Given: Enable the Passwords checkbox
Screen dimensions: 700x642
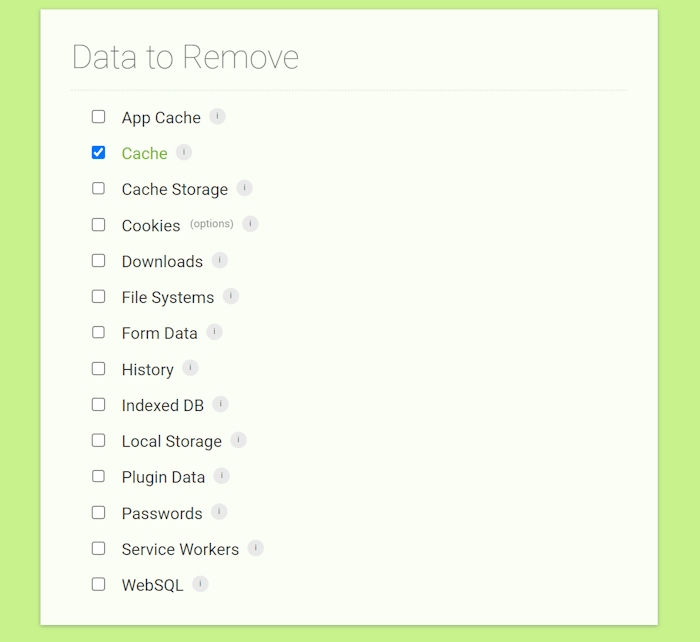Looking at the screenshot, I should click(x=98, y=513).
